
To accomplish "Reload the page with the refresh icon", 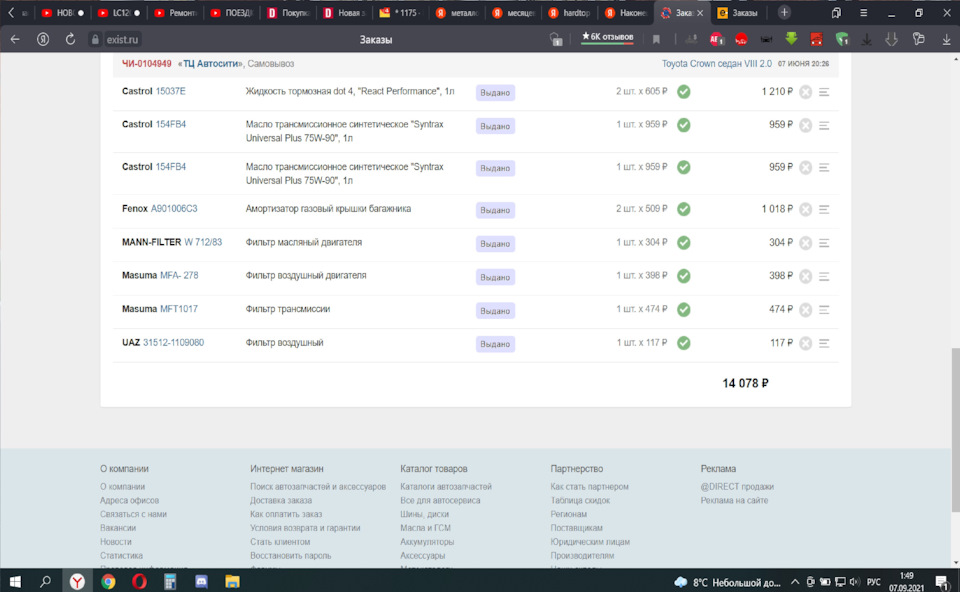I will [70, 39].
